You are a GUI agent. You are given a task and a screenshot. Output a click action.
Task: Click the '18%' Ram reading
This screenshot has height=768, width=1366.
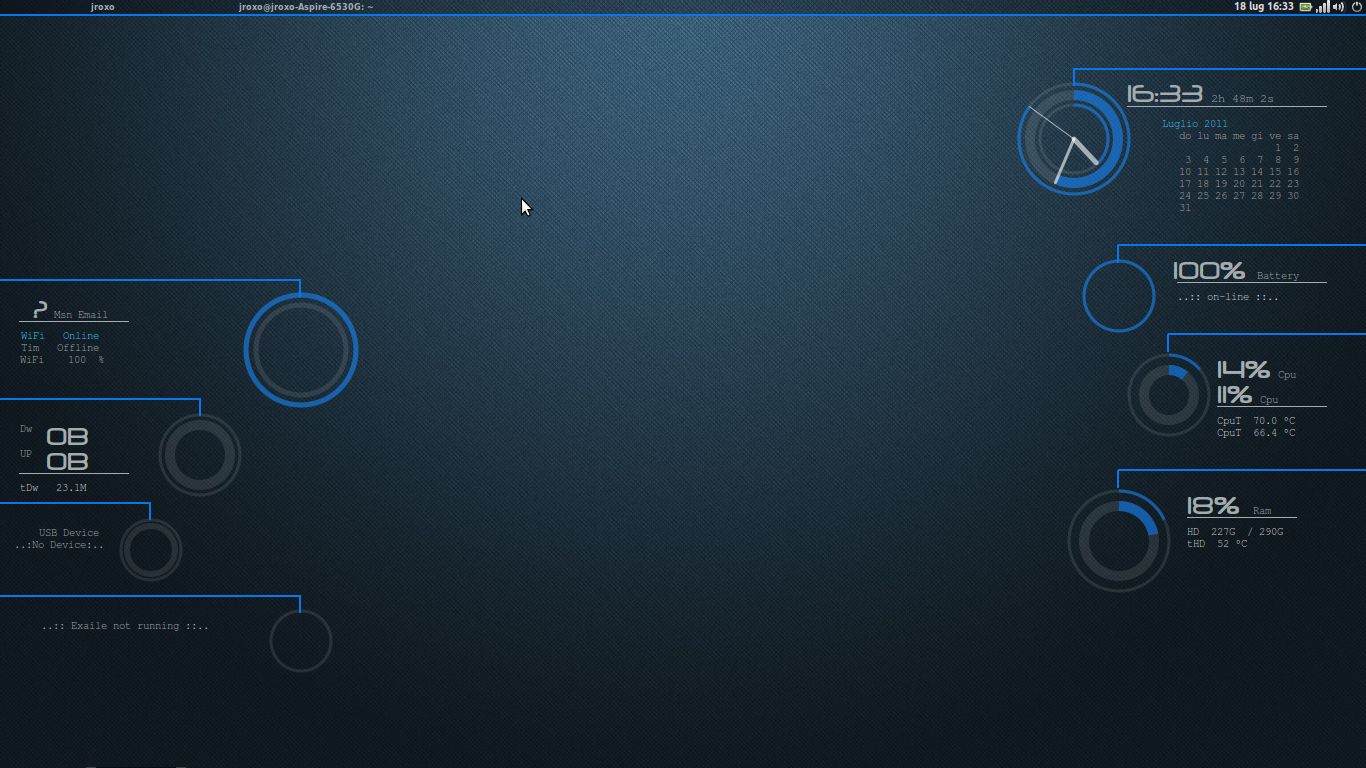(x=1212, y=506)
